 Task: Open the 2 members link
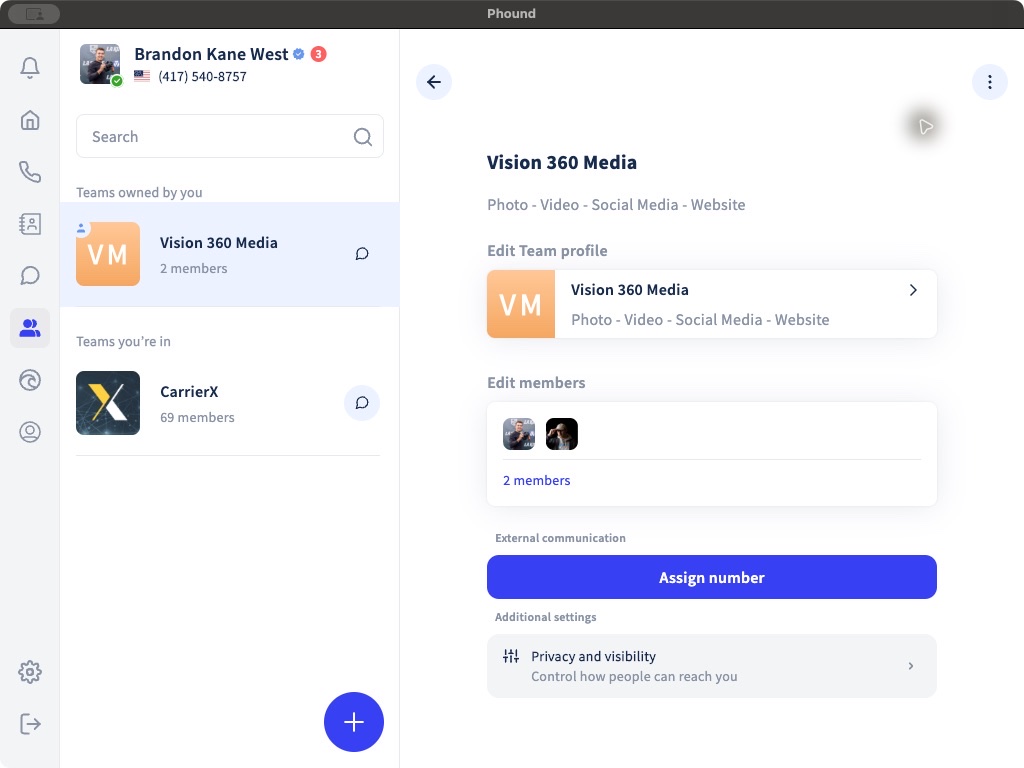pos(537,481)
